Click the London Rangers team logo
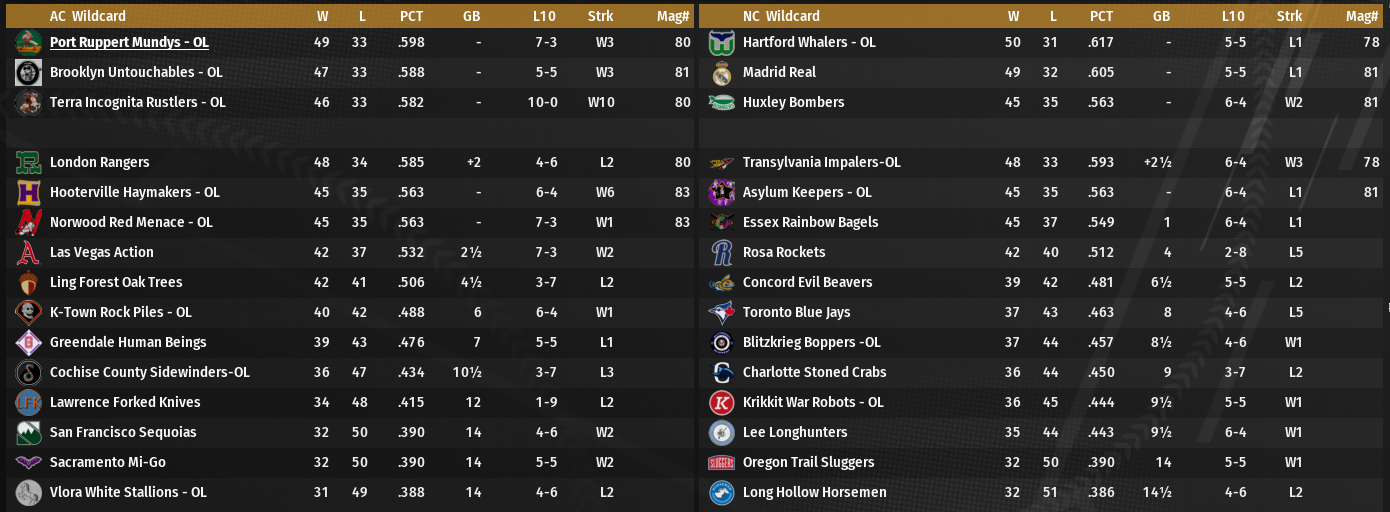The height and width of the screenshot is (512, 1390). 28,162
